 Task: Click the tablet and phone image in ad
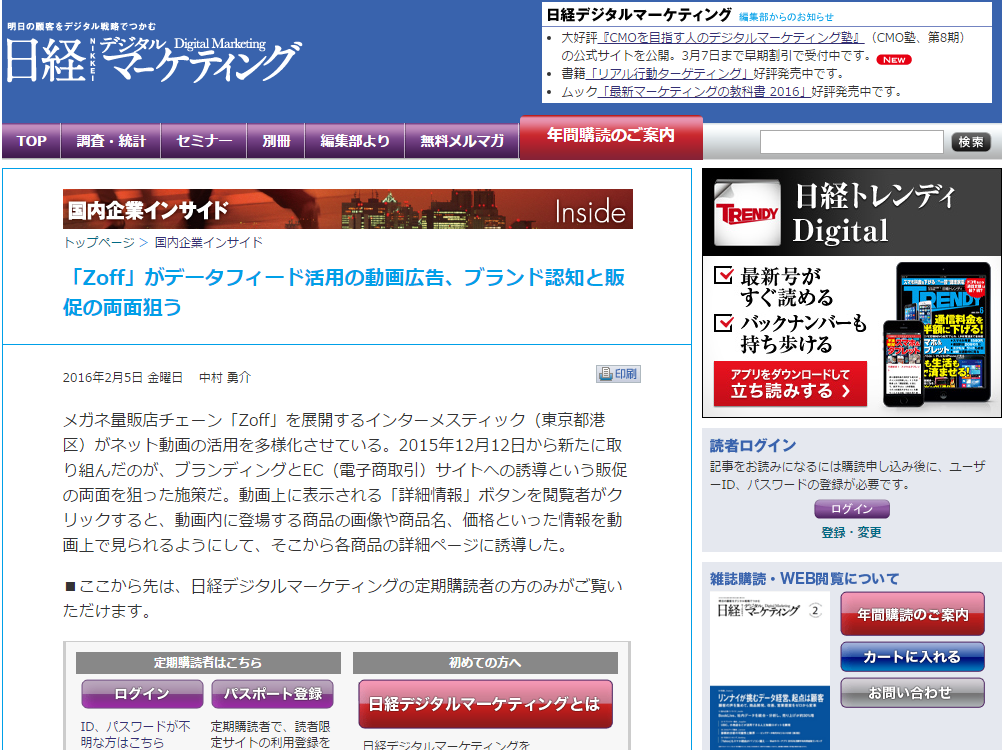point(937,335)
